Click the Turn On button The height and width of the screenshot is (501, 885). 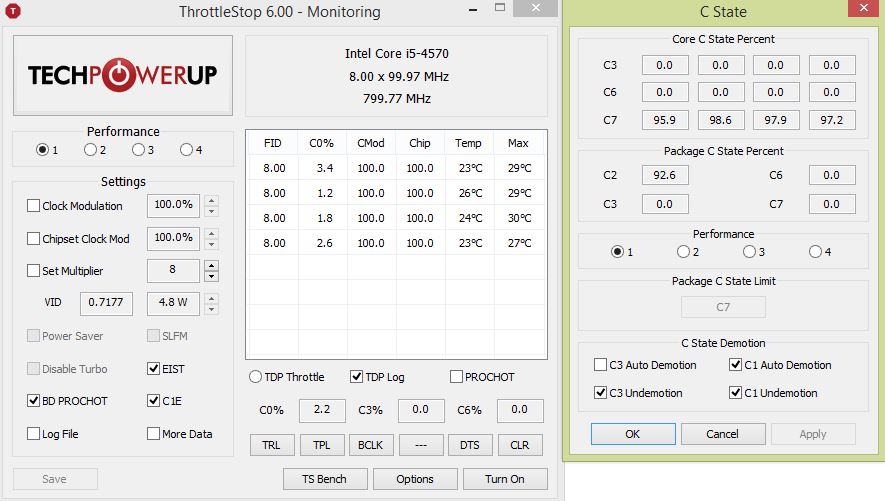505,479
